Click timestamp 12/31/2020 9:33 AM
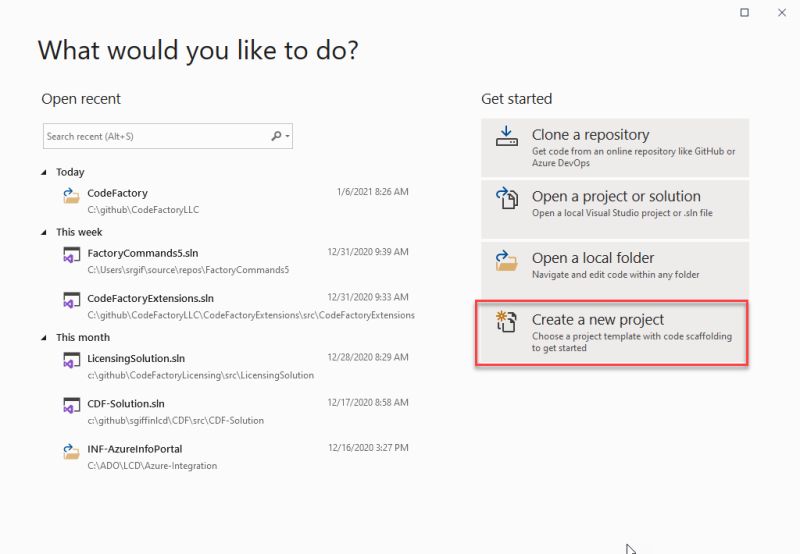800x554 pixels. click(368, 297)
